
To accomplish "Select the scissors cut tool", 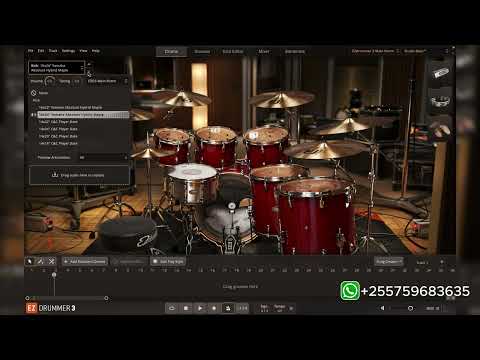I will [x=52, y=261].
